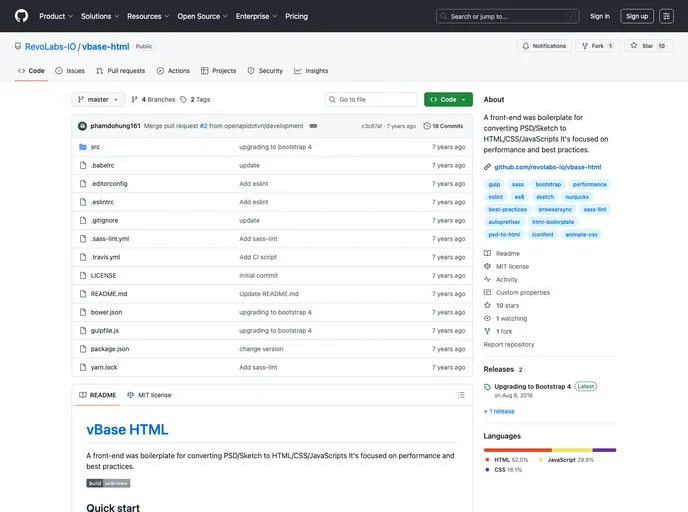Expand the Solutions menu
This screenshot has width=688, height=512.
click(x=100, y=16)
